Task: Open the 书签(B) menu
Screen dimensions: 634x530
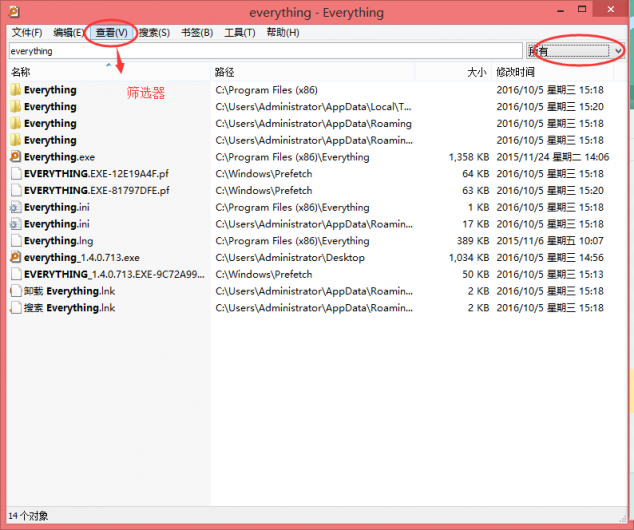Action: tap(197, 32)
